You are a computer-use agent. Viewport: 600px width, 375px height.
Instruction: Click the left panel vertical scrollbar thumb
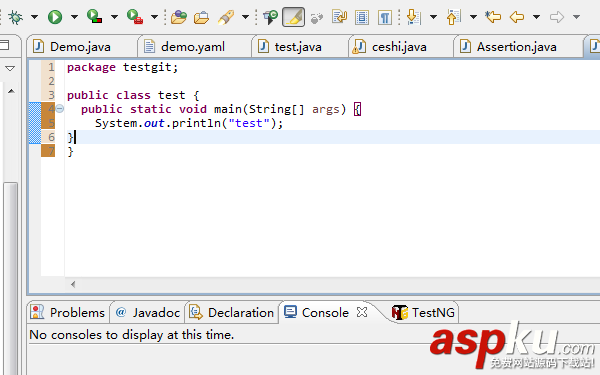[10, 279]
